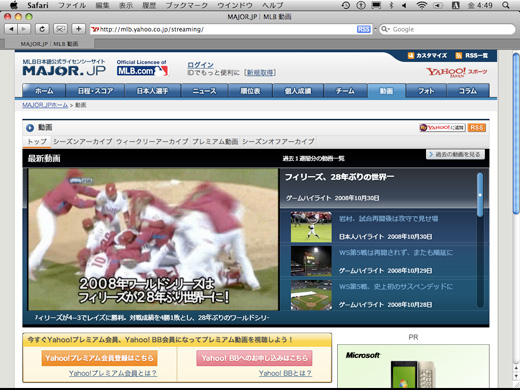Open WS第5戦は再開されず video thumbnail
Viewport: 520px width, 390px height.
[311, 261]
